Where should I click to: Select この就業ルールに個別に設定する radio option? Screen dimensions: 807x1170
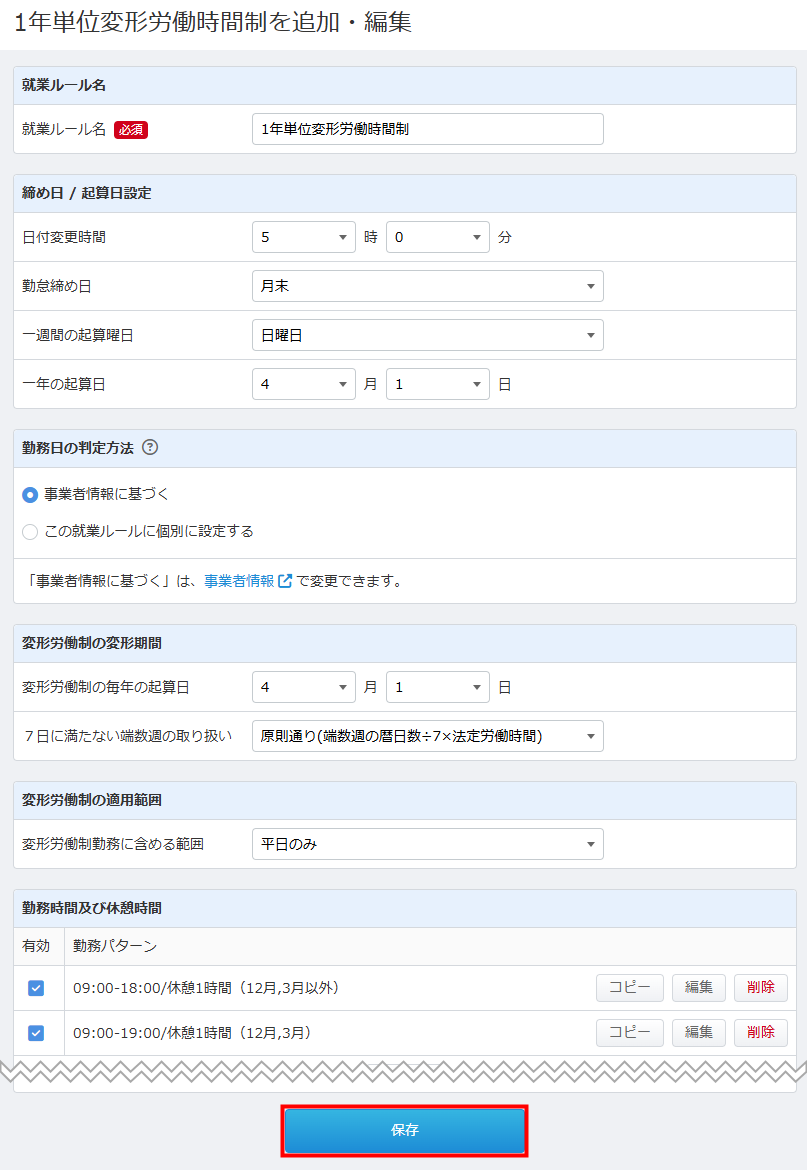pyautogui.click(x=30, y=532)
